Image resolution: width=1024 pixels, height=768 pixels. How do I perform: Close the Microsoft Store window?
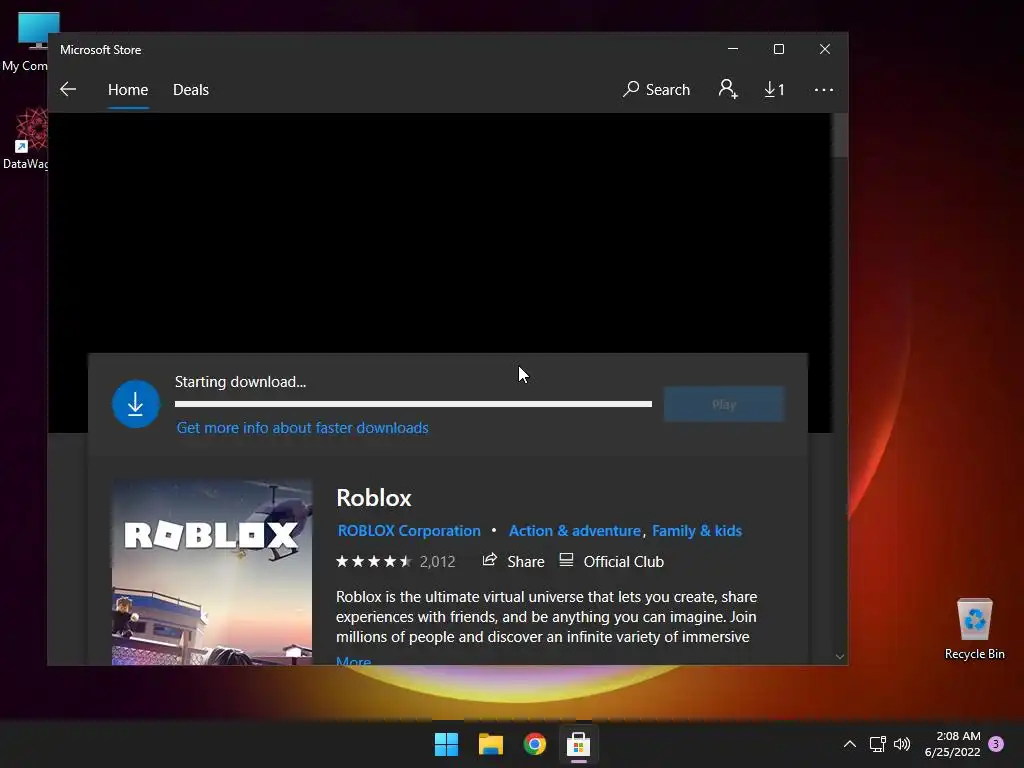(825, 49)
